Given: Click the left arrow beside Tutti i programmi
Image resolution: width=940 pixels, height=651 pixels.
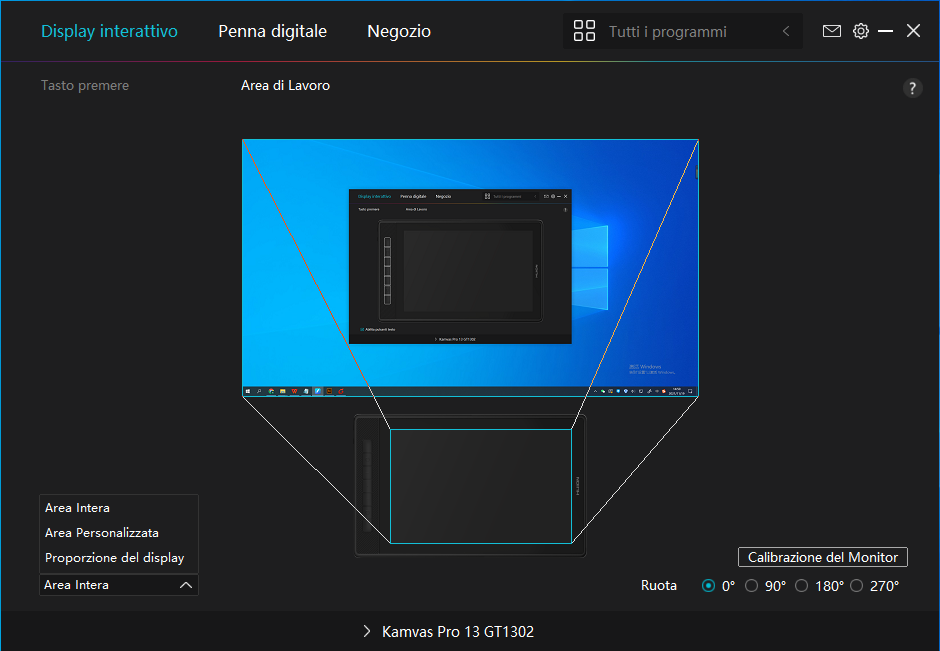Looking at the screenshot, I should [786, 31].
